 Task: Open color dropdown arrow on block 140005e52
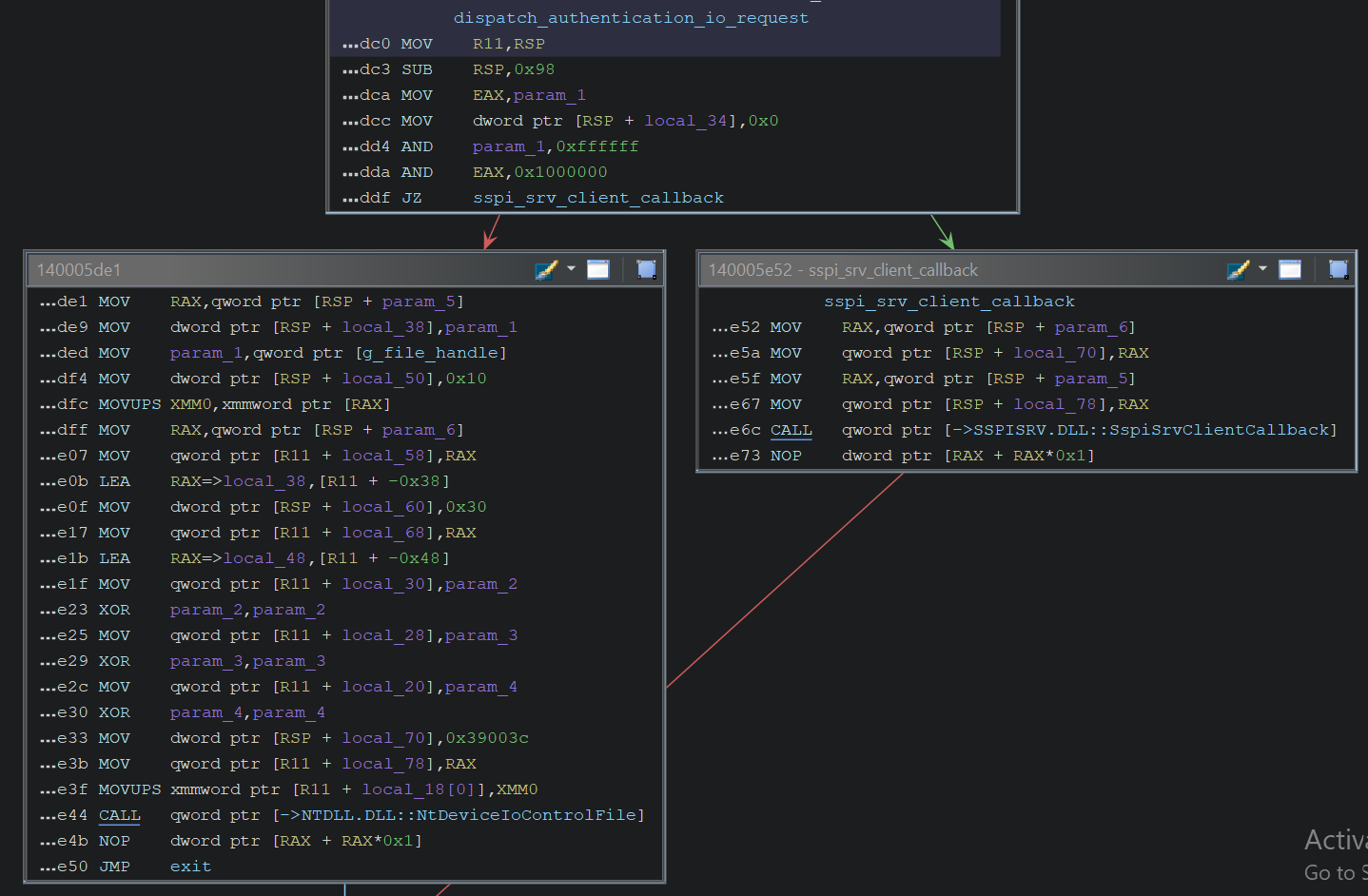[x=1262, y=269]
